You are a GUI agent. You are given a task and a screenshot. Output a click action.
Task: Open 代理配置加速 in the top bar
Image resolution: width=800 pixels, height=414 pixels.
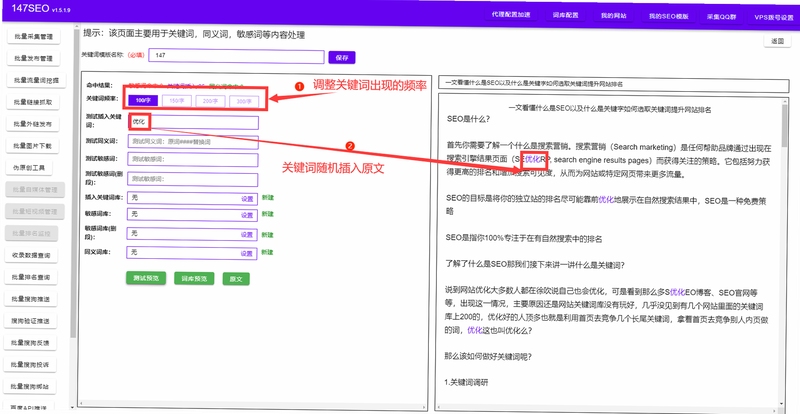point(511,15)
